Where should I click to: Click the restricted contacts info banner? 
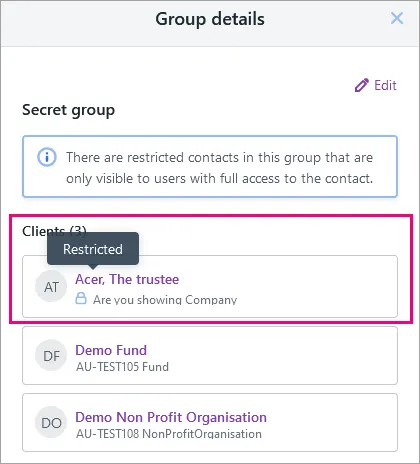tap(210, 166)
